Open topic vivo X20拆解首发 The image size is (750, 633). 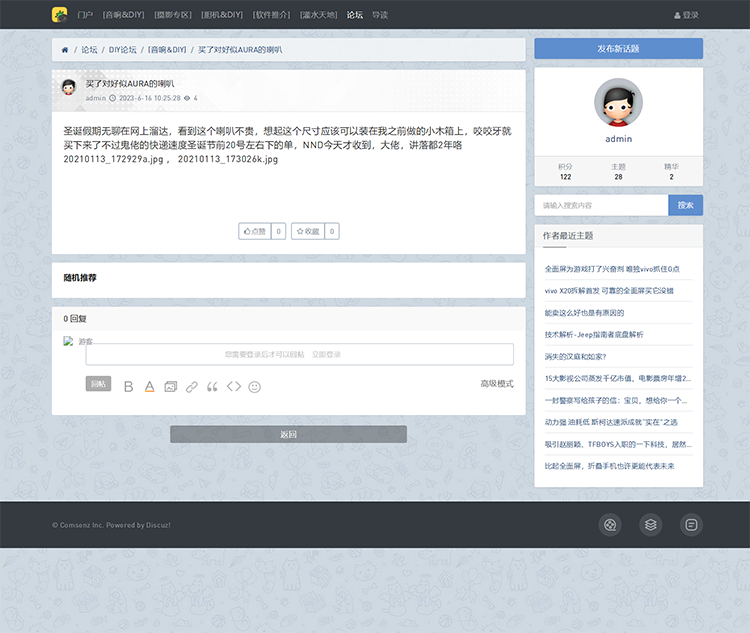(609, 291)
